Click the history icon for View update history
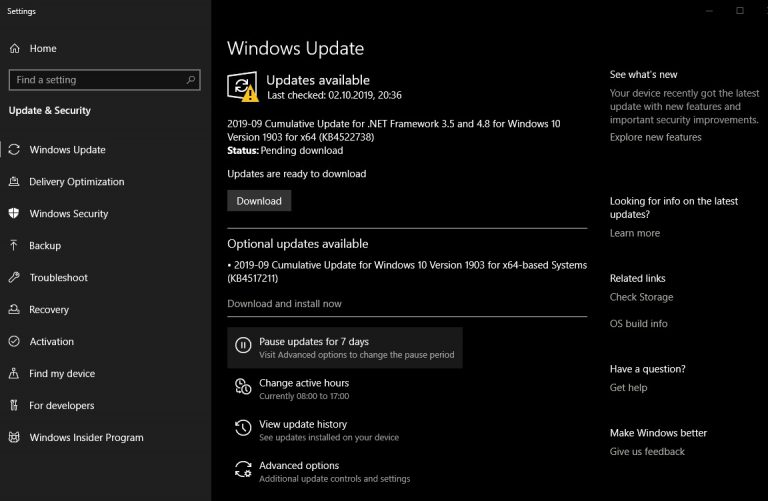Viewport: 768px width, 501px height. pyautogui.click(x=243, y=428)
